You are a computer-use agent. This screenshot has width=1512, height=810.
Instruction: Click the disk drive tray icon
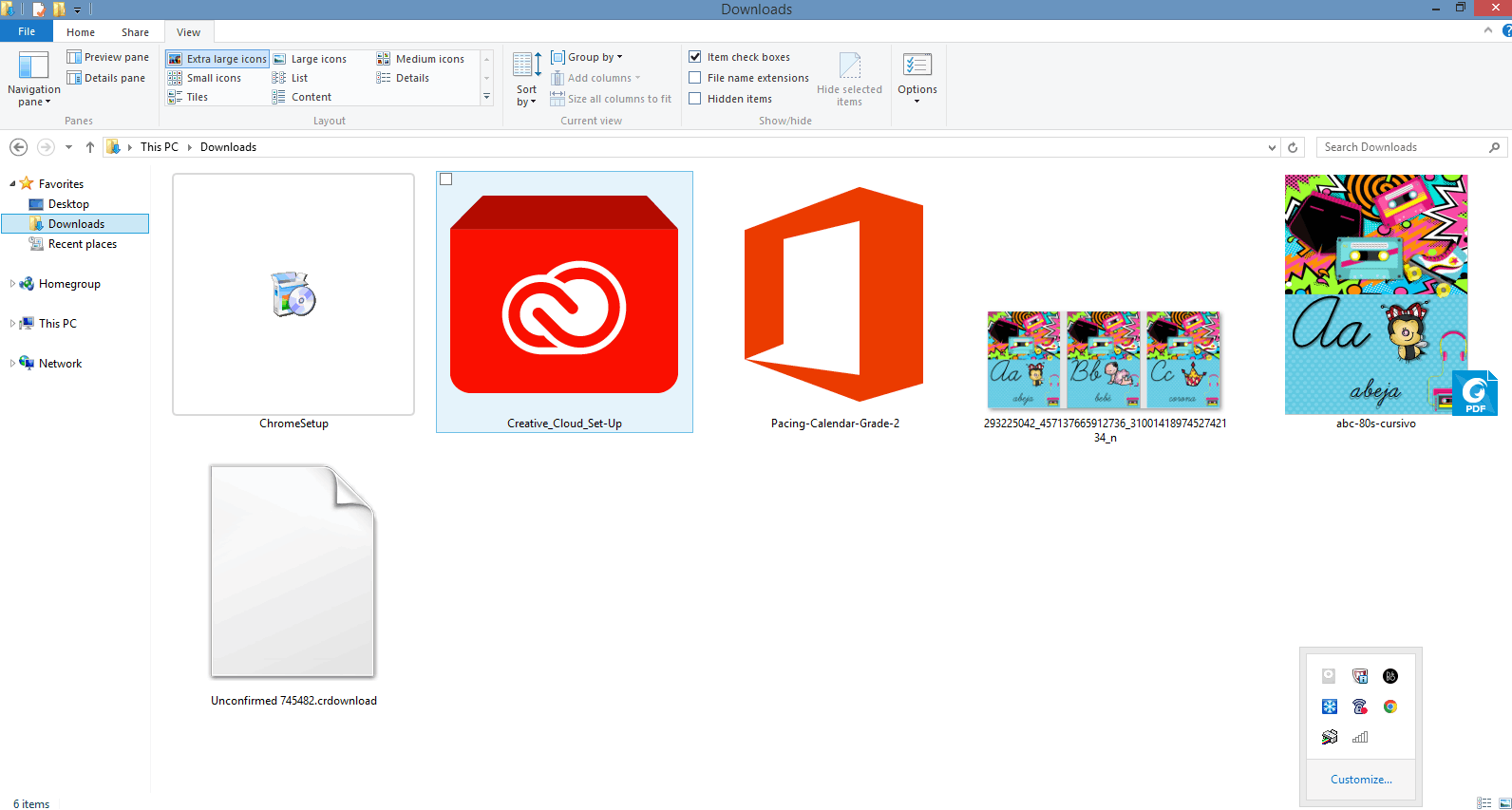[x=1330, y=676]
